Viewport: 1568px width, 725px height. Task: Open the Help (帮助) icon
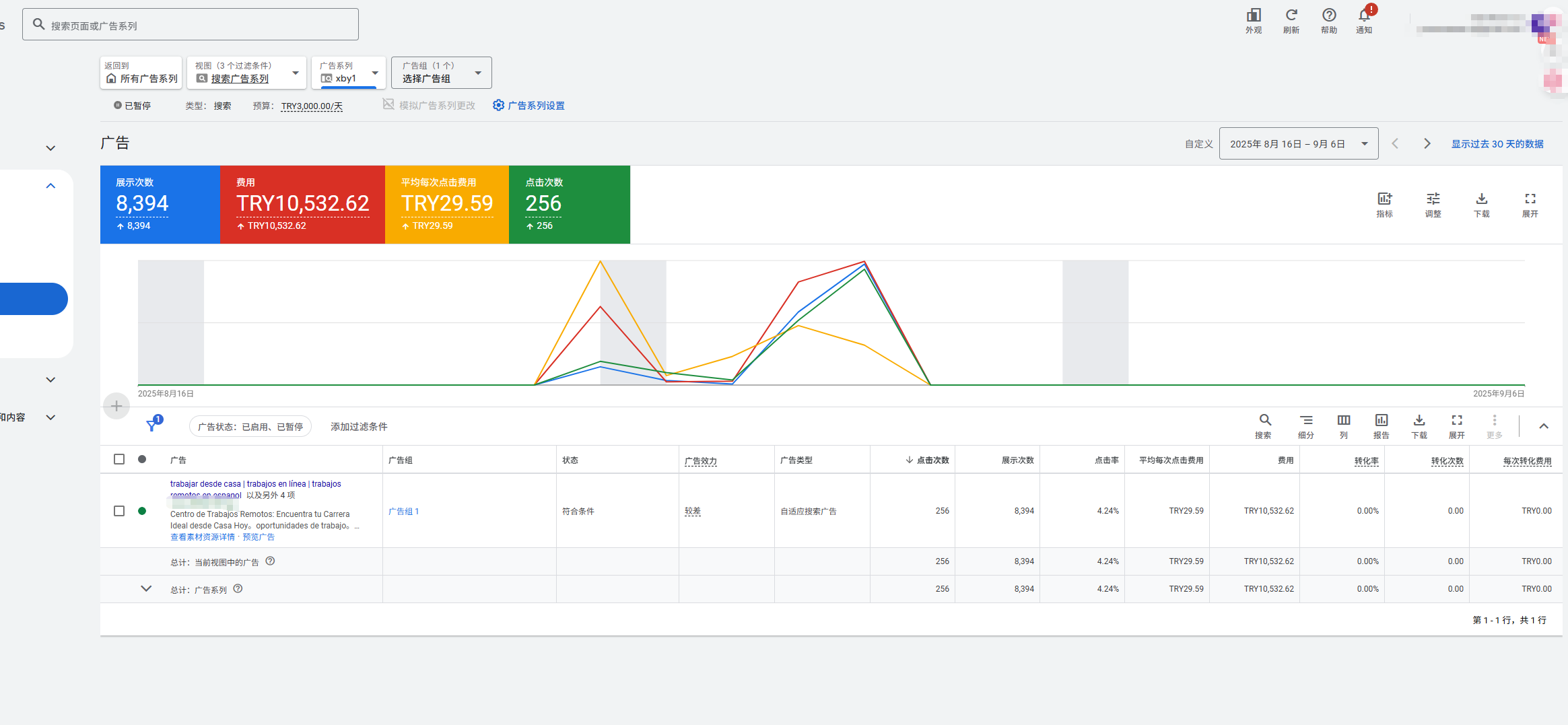(1328, 16)
